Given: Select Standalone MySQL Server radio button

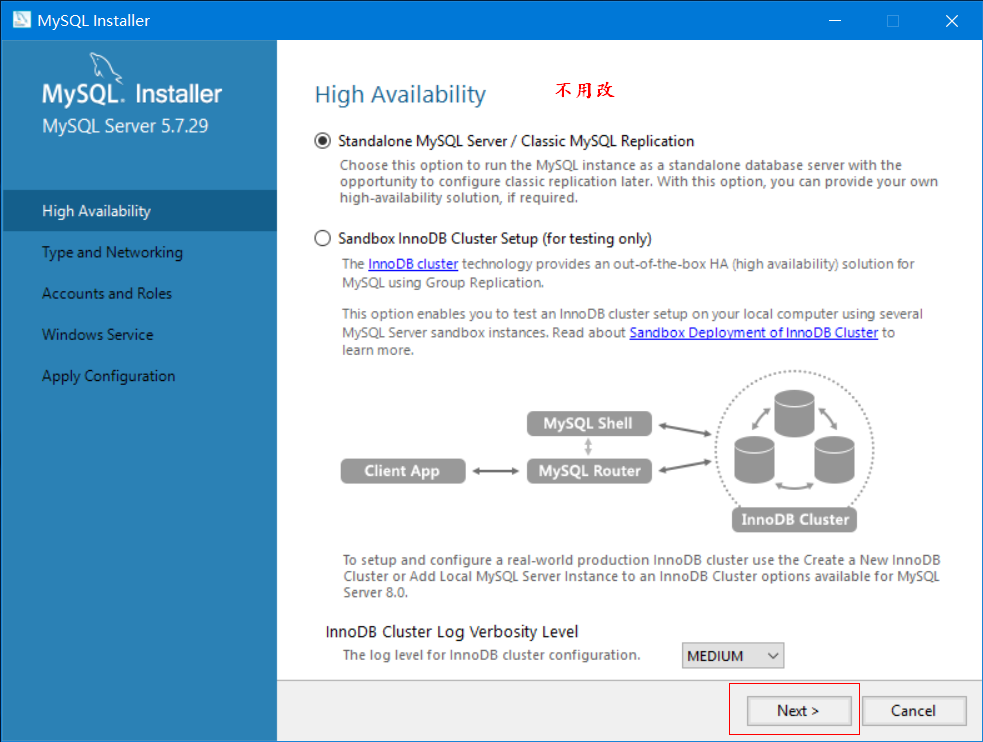Looking at the screenshot, I should click(x=322, y=141).
